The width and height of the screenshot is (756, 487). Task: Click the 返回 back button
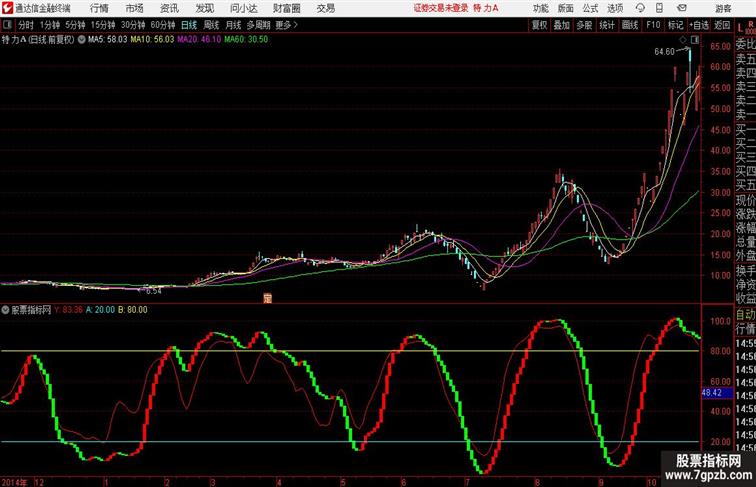point(722,25)
